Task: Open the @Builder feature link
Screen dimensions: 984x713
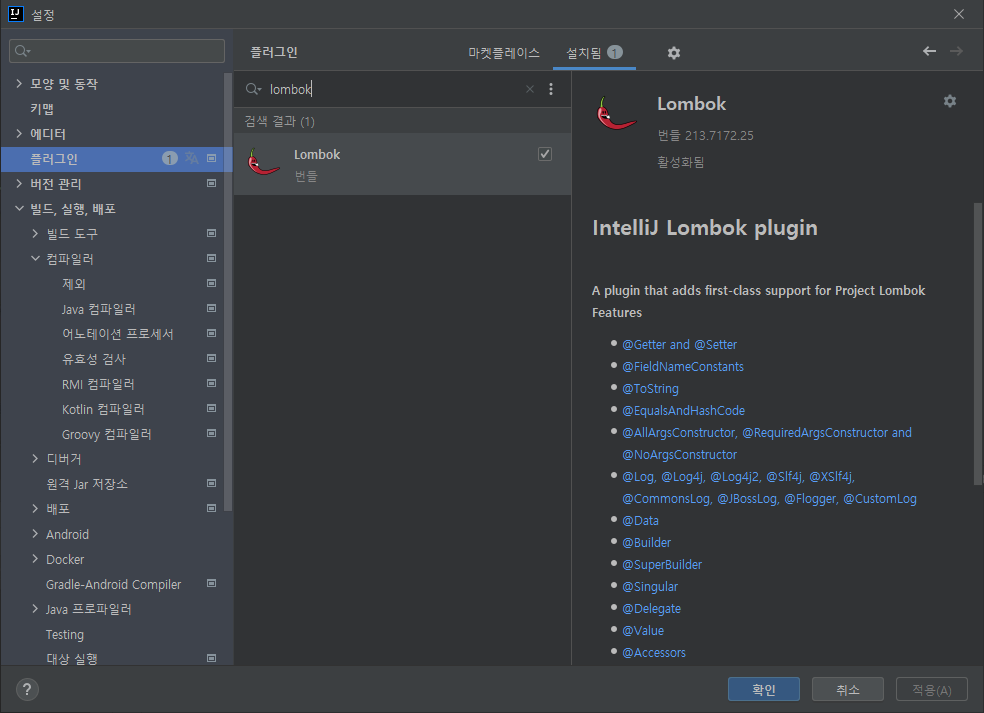Action: point(646,542)
